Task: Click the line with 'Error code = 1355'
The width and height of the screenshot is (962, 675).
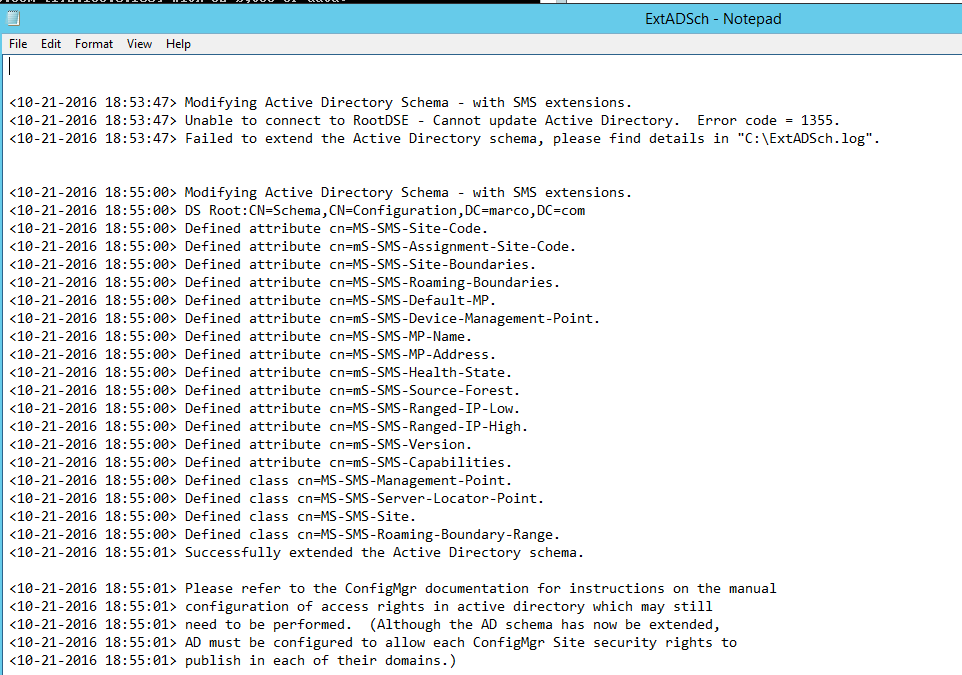Action: click(425, 121)
